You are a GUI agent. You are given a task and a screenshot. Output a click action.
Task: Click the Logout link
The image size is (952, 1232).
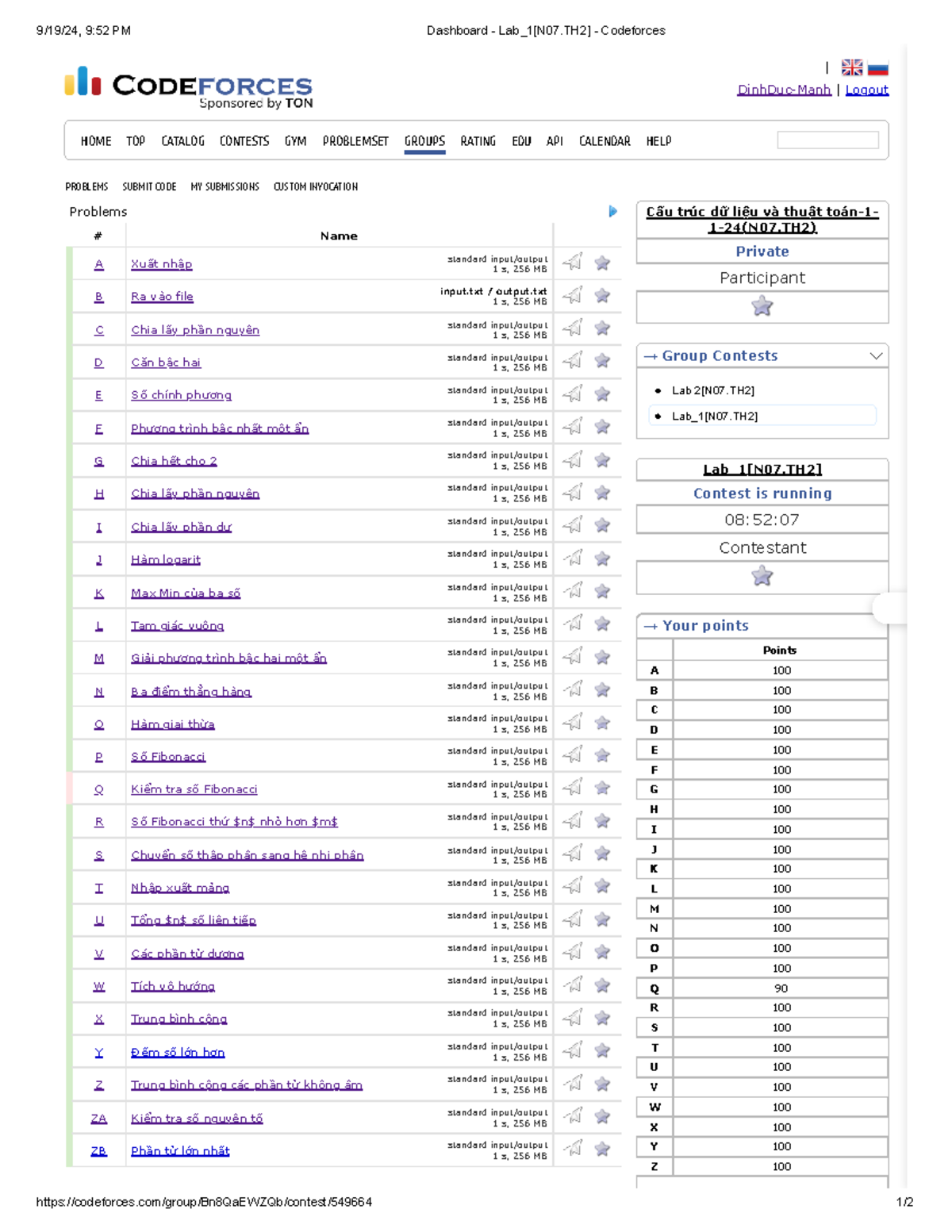(x=866, y=90)
